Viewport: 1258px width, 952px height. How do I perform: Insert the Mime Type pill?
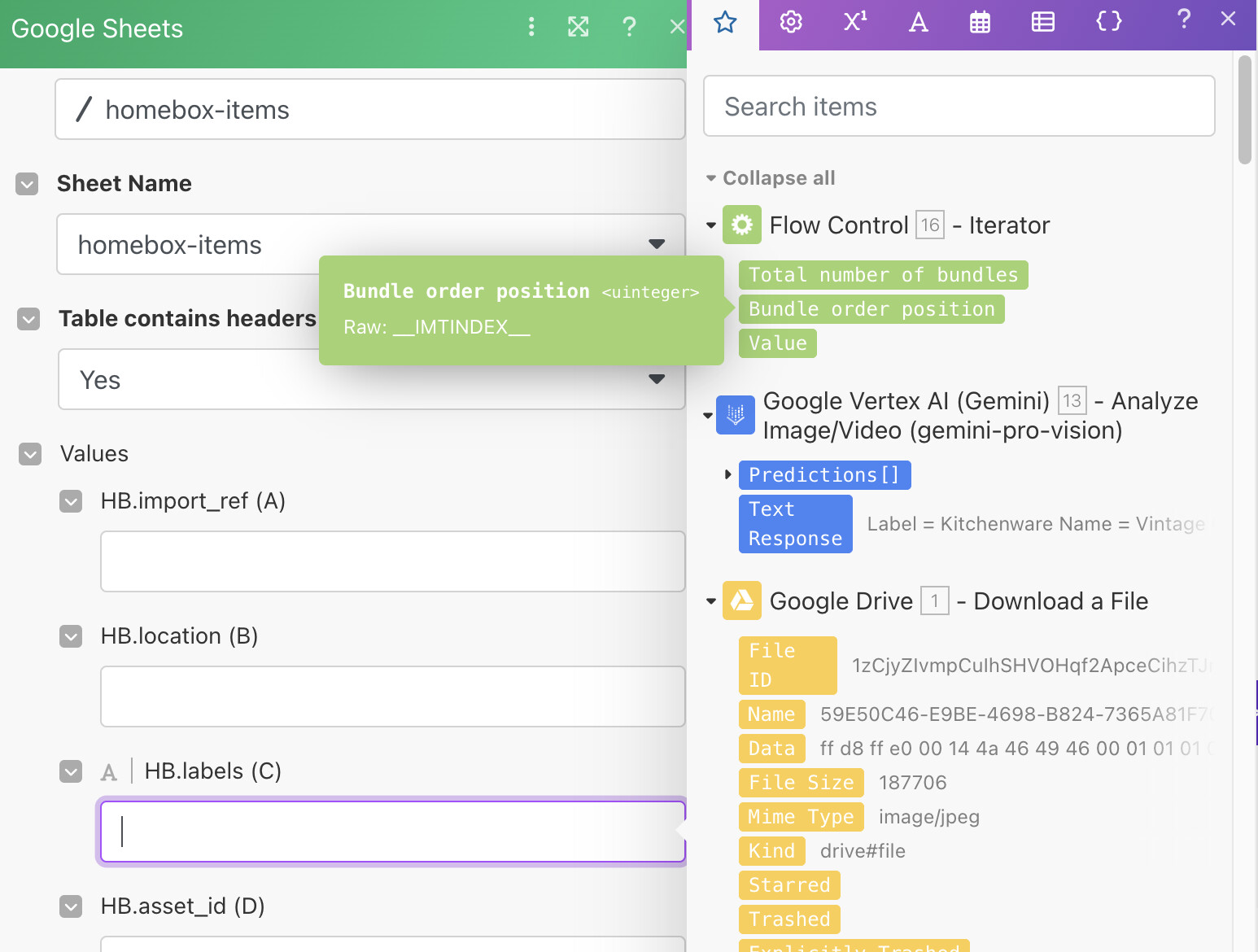801,817
